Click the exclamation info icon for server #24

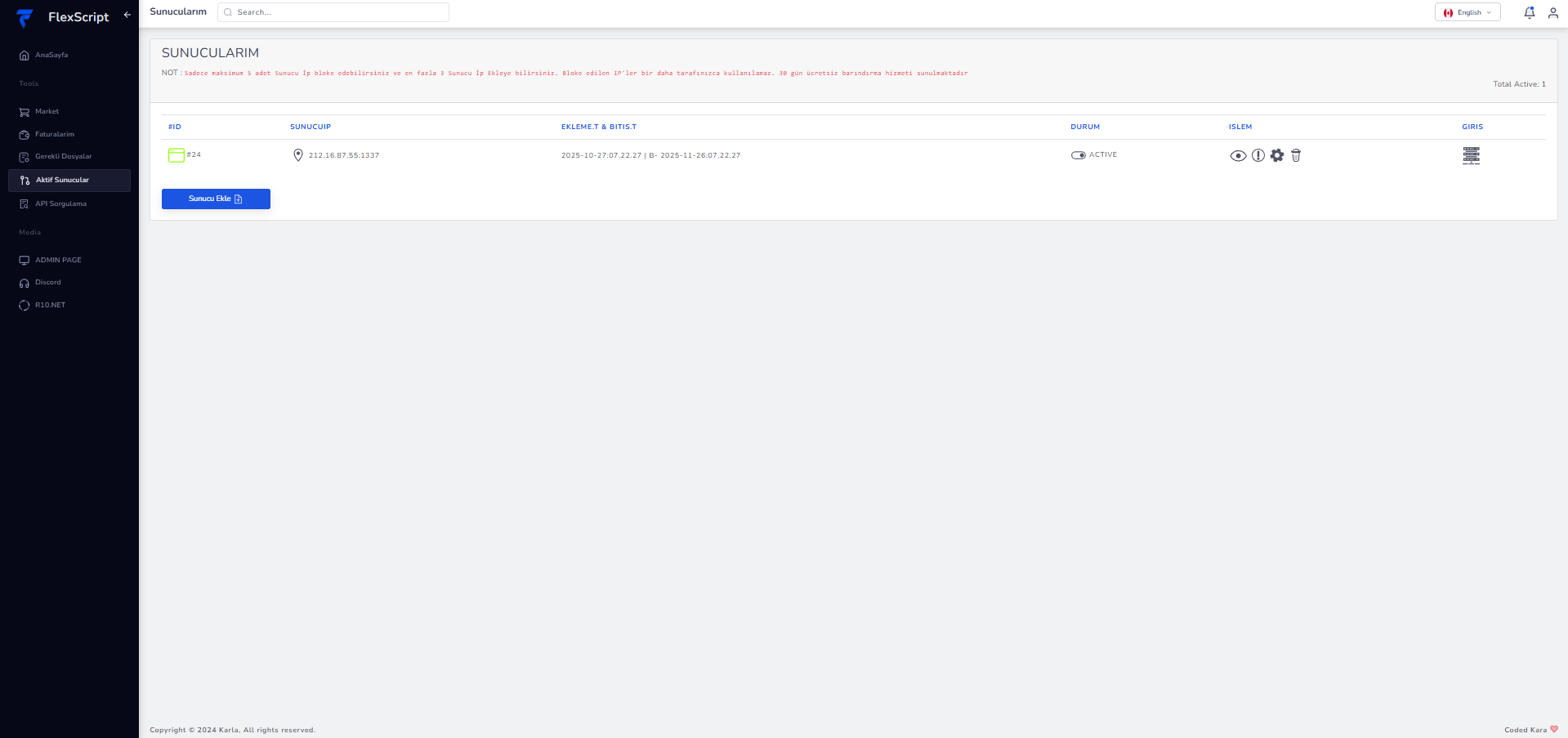click(1258, 155)
